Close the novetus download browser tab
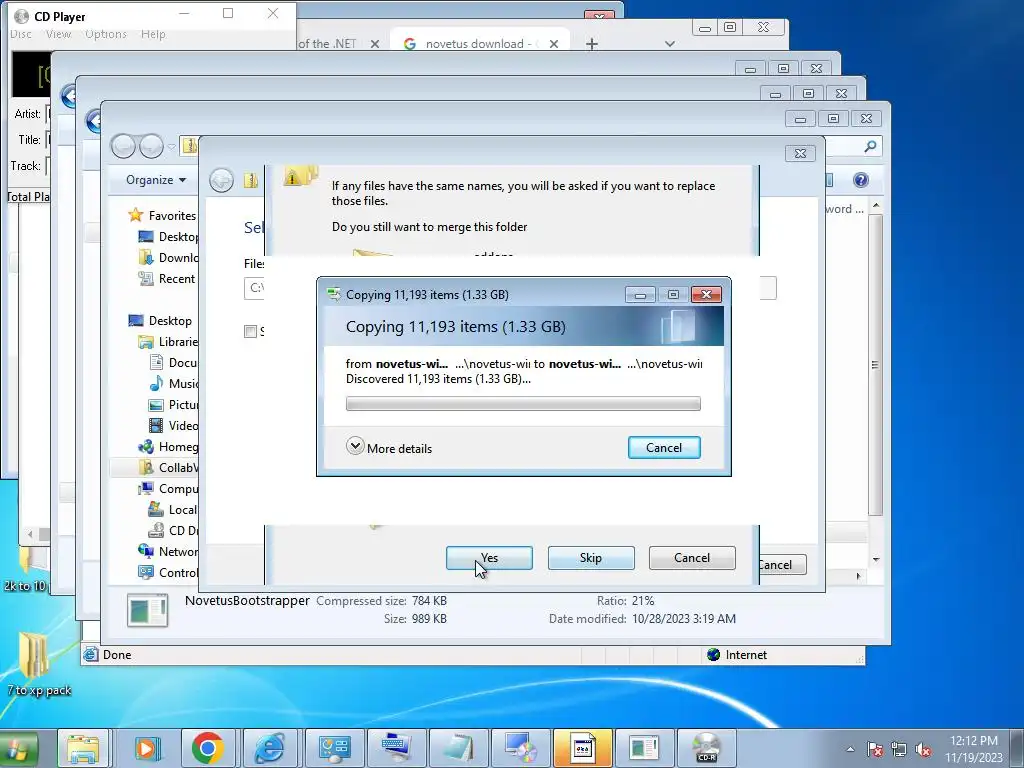 [x=554, y=44]
